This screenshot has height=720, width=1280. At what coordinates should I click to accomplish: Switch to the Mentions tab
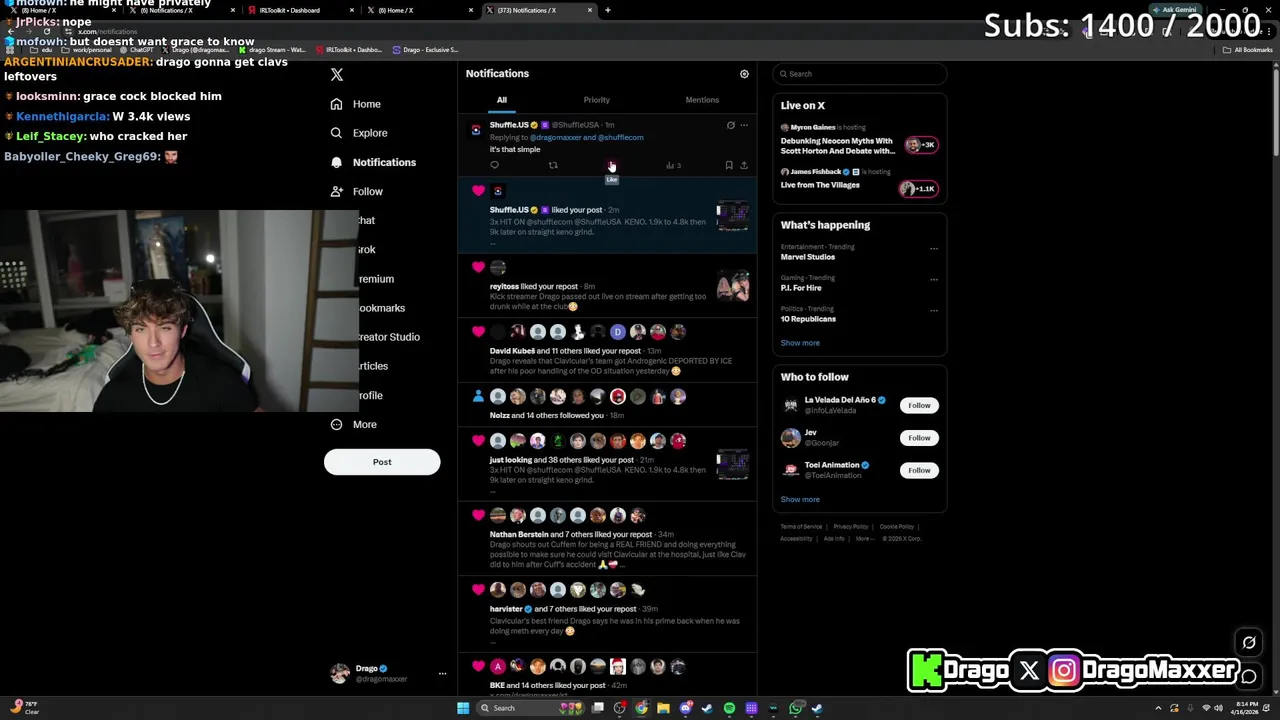[x=702, y=100]
